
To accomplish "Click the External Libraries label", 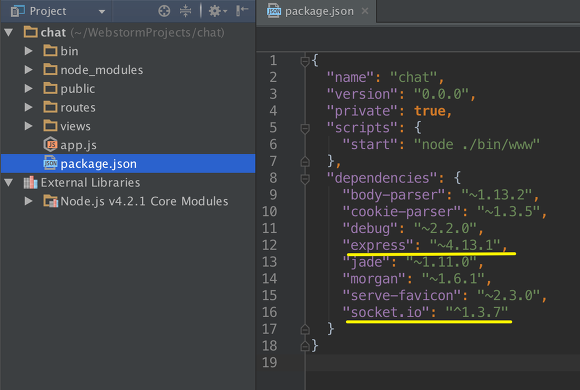I will click(91, 182).
